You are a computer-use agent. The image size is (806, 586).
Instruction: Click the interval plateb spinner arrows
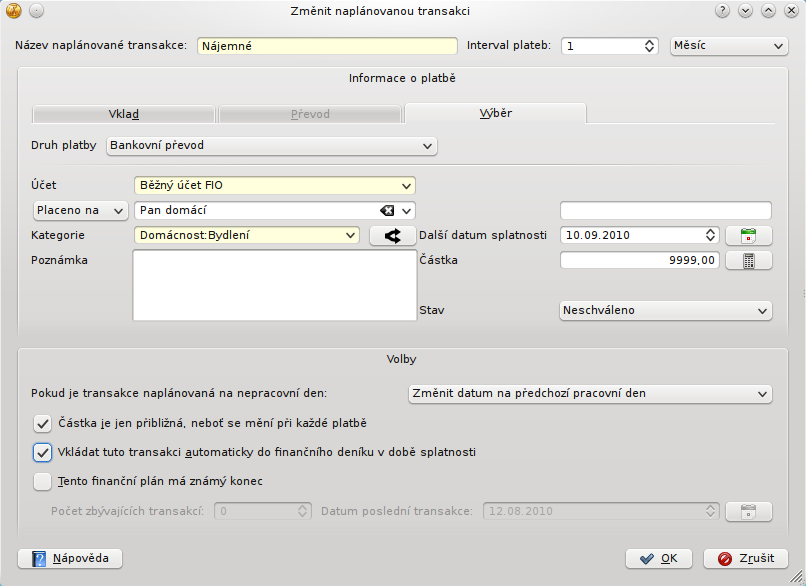(x=649, y=46)
